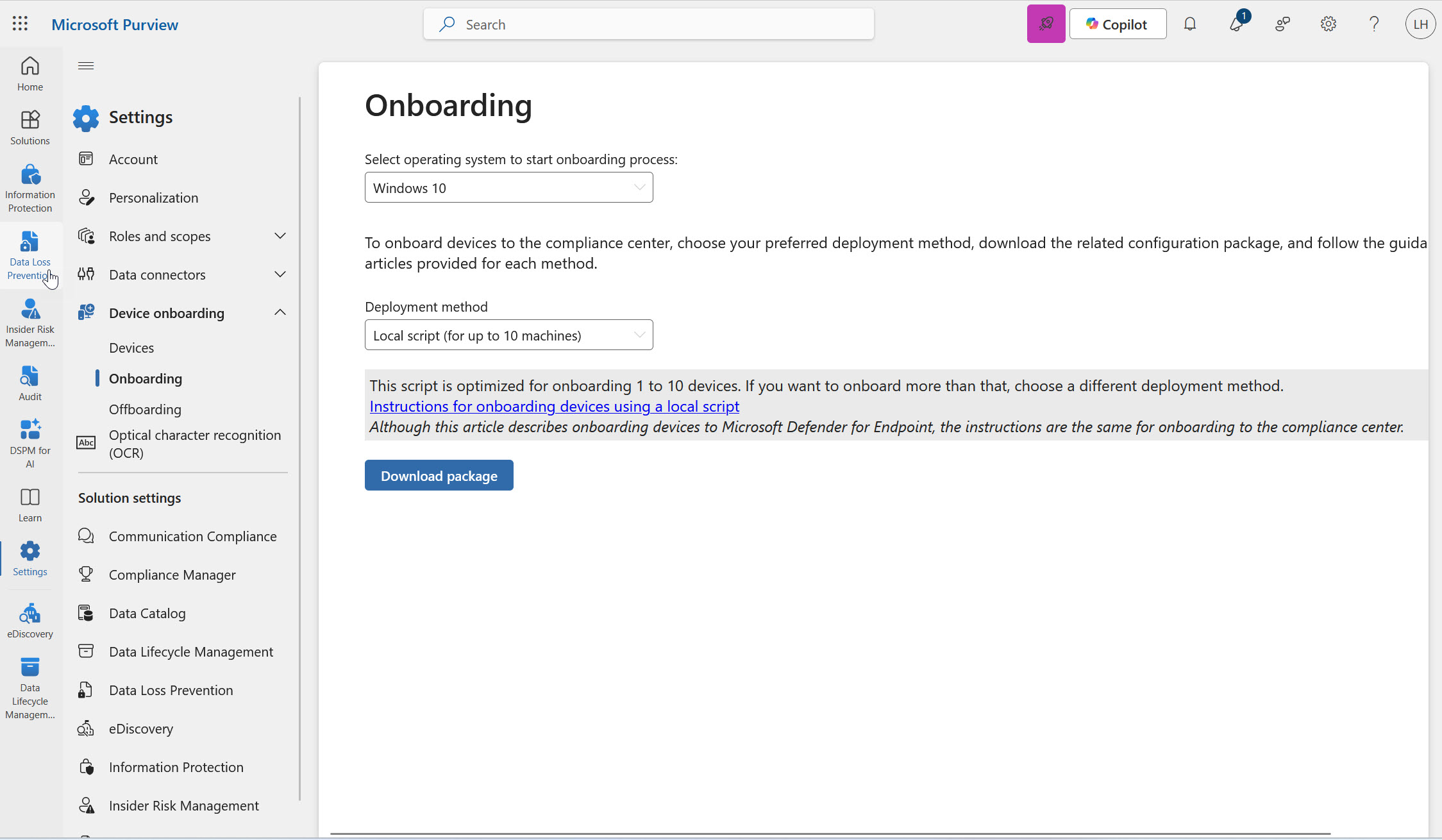Image resolution: width=1442 pixels, height=840 pixels.
Task: Collapse navigation with hamburger icon
Action: pos(86,65)
